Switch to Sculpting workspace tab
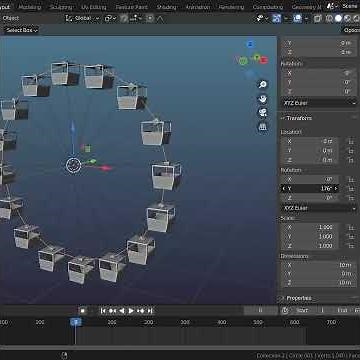Image resolution: width=360 pixels, height=360 pixels. [x=61, y=7]
